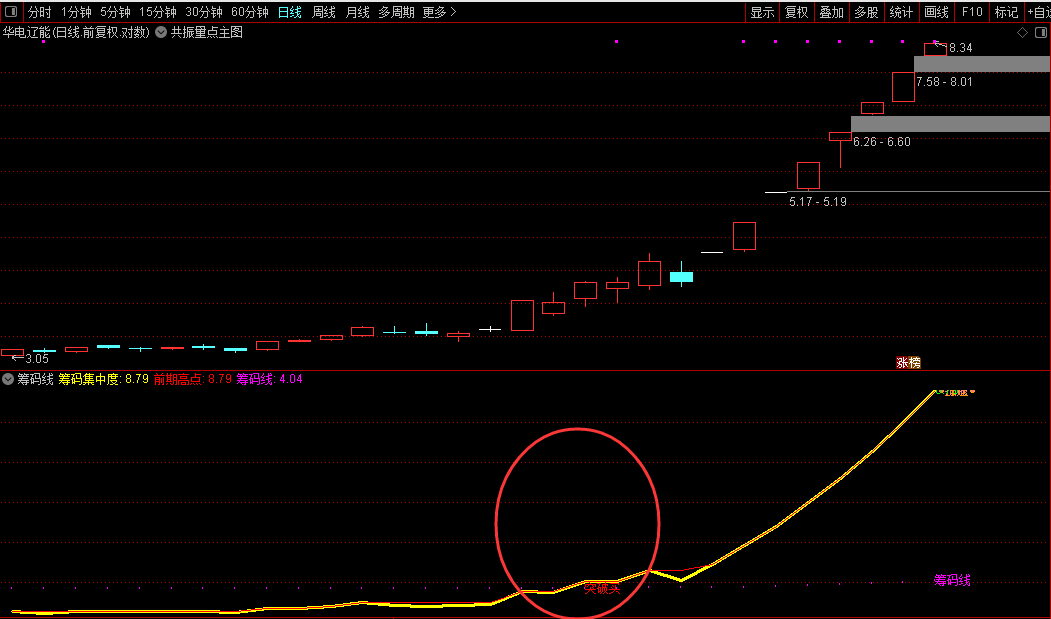Click the magenta 筹码线 label in subchart
Image resolution: width=1051 pixels, height=619 pixels.
[x=952, y=580]
